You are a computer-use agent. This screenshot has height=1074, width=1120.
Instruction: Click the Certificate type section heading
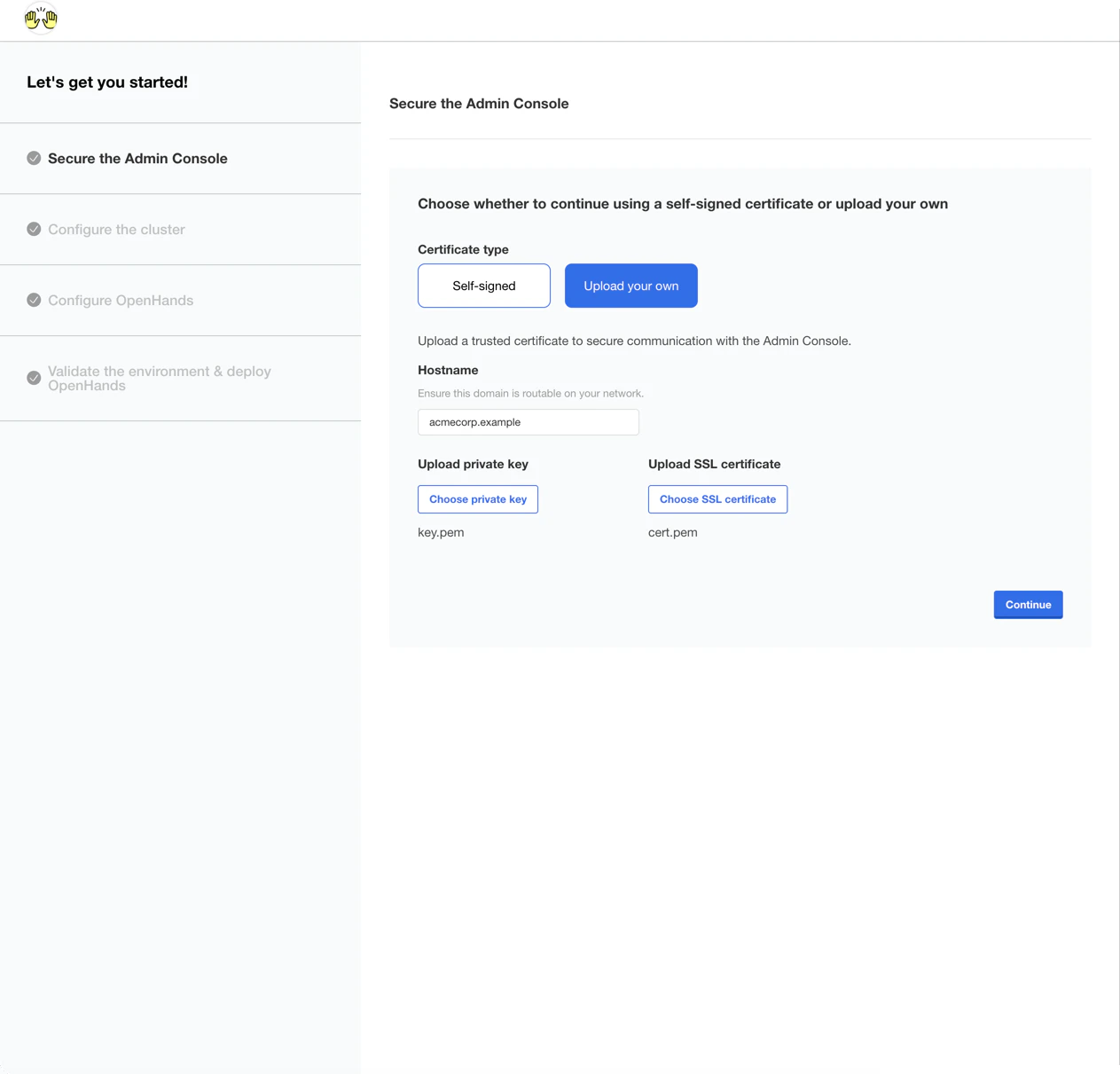[x=463, y=249]
